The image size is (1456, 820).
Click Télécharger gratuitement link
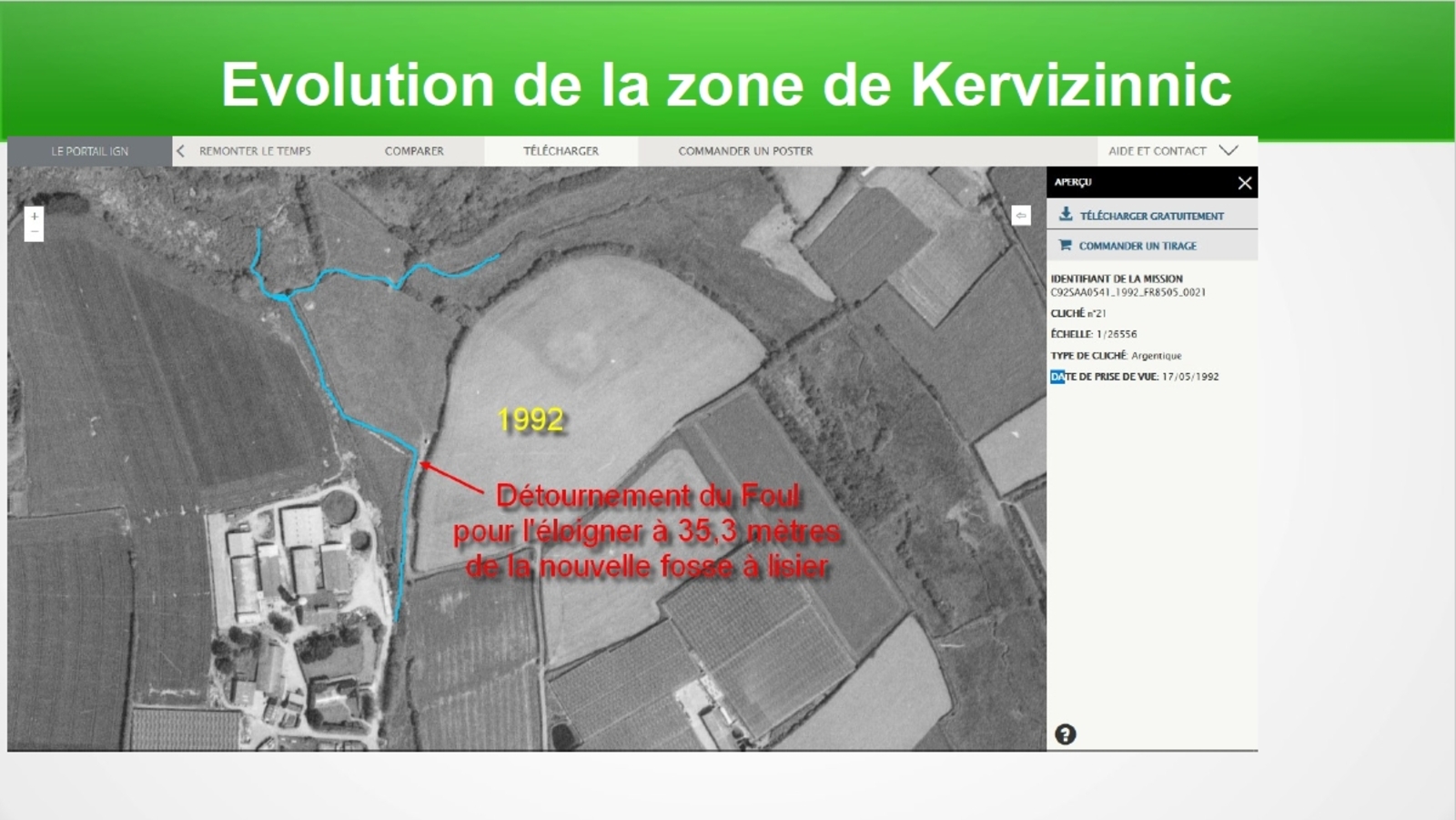1151,216
